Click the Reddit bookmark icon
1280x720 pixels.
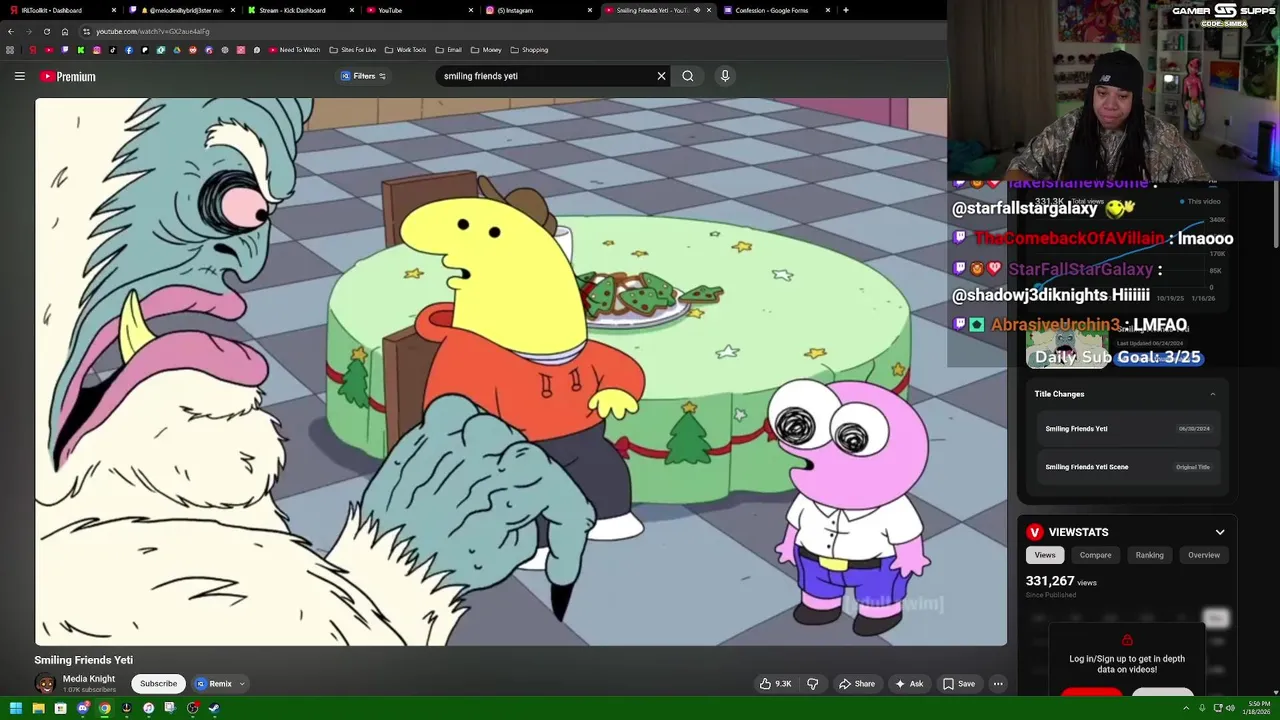click(x=193, y=50)
